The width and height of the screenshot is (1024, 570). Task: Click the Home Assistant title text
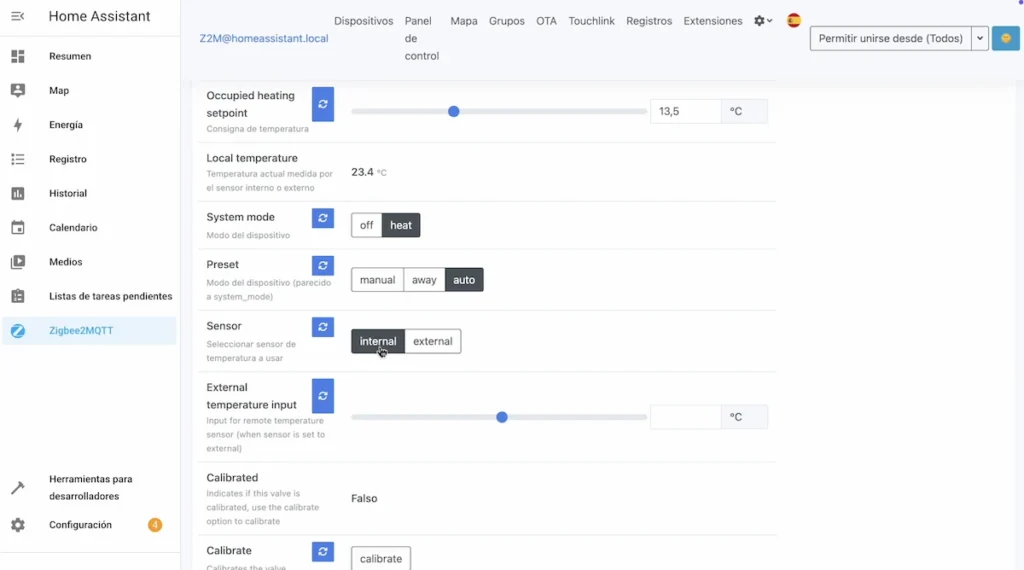[99, 16]
